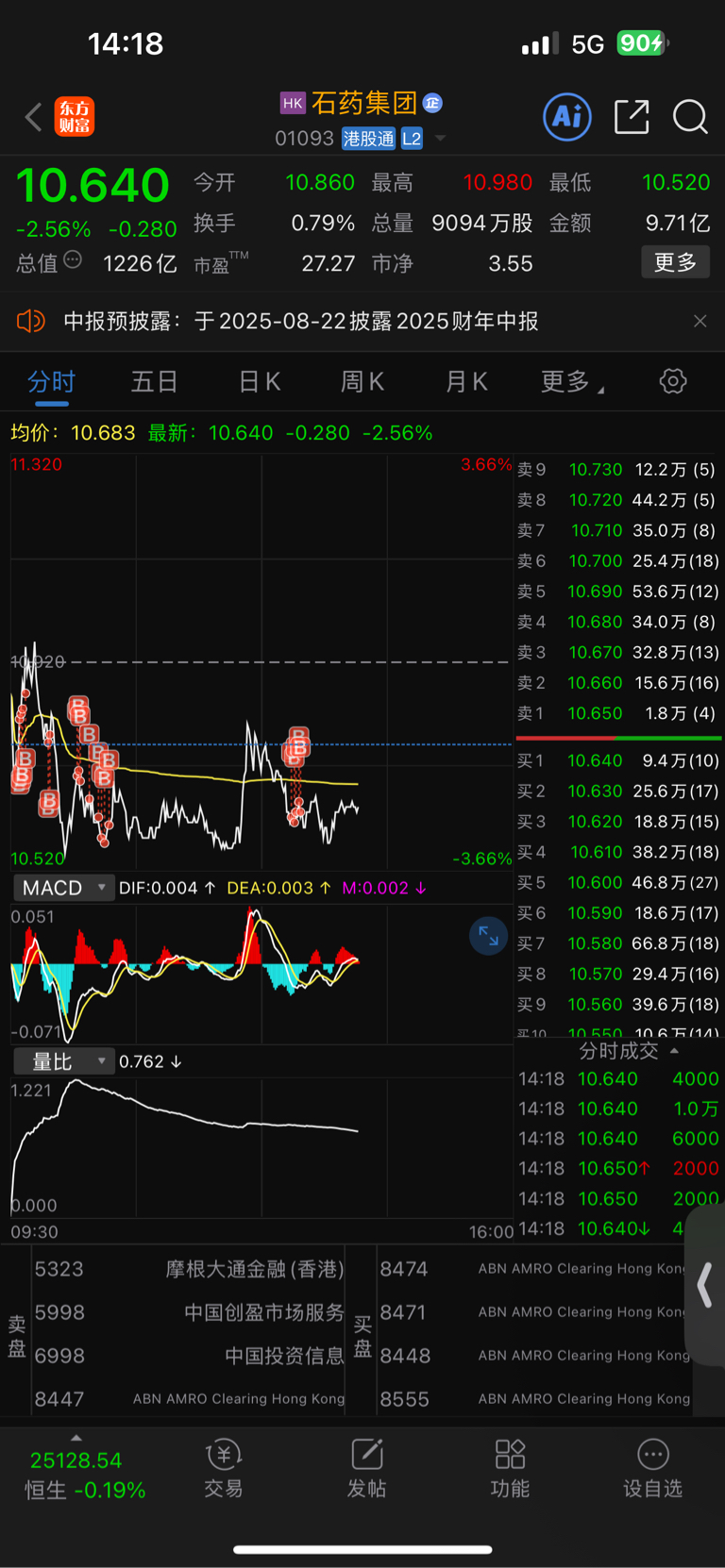Open the search magnifier icon
Image resolution: width=725 pixels, height=1568 pixels.
tap(690, 117)
